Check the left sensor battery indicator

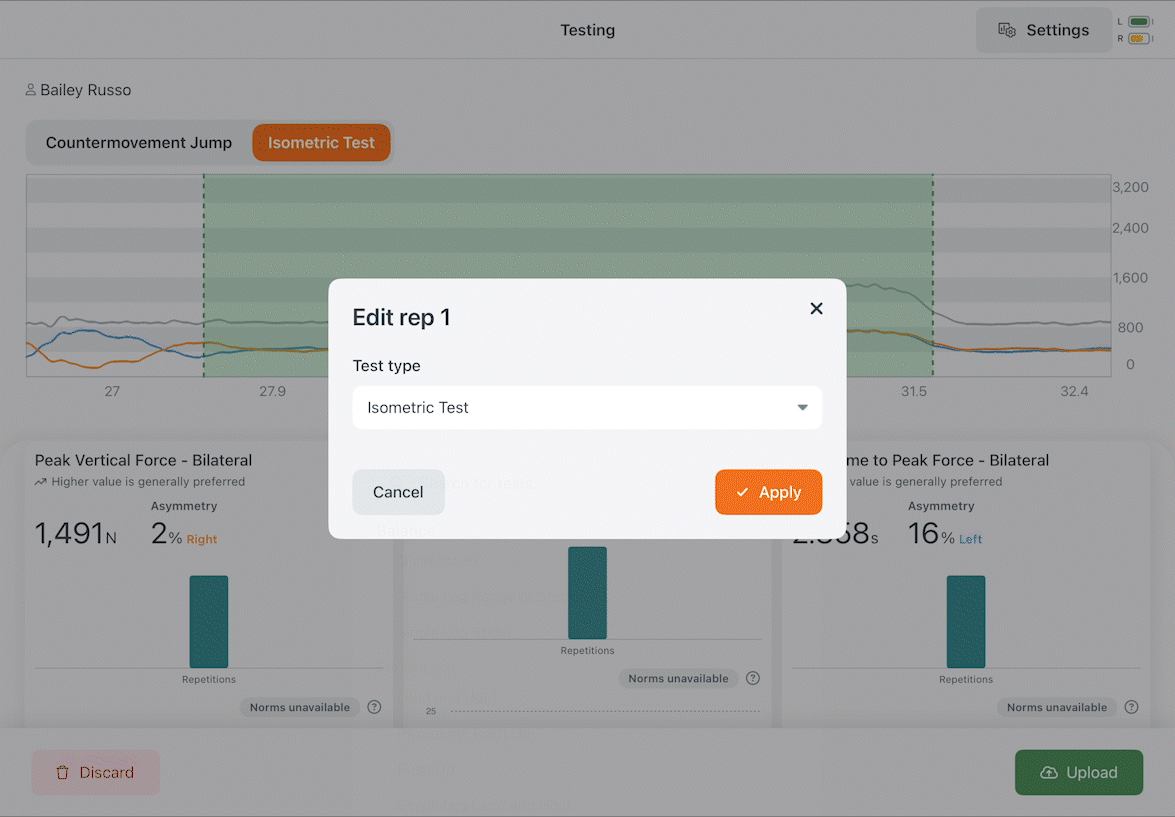(1139, 22)
